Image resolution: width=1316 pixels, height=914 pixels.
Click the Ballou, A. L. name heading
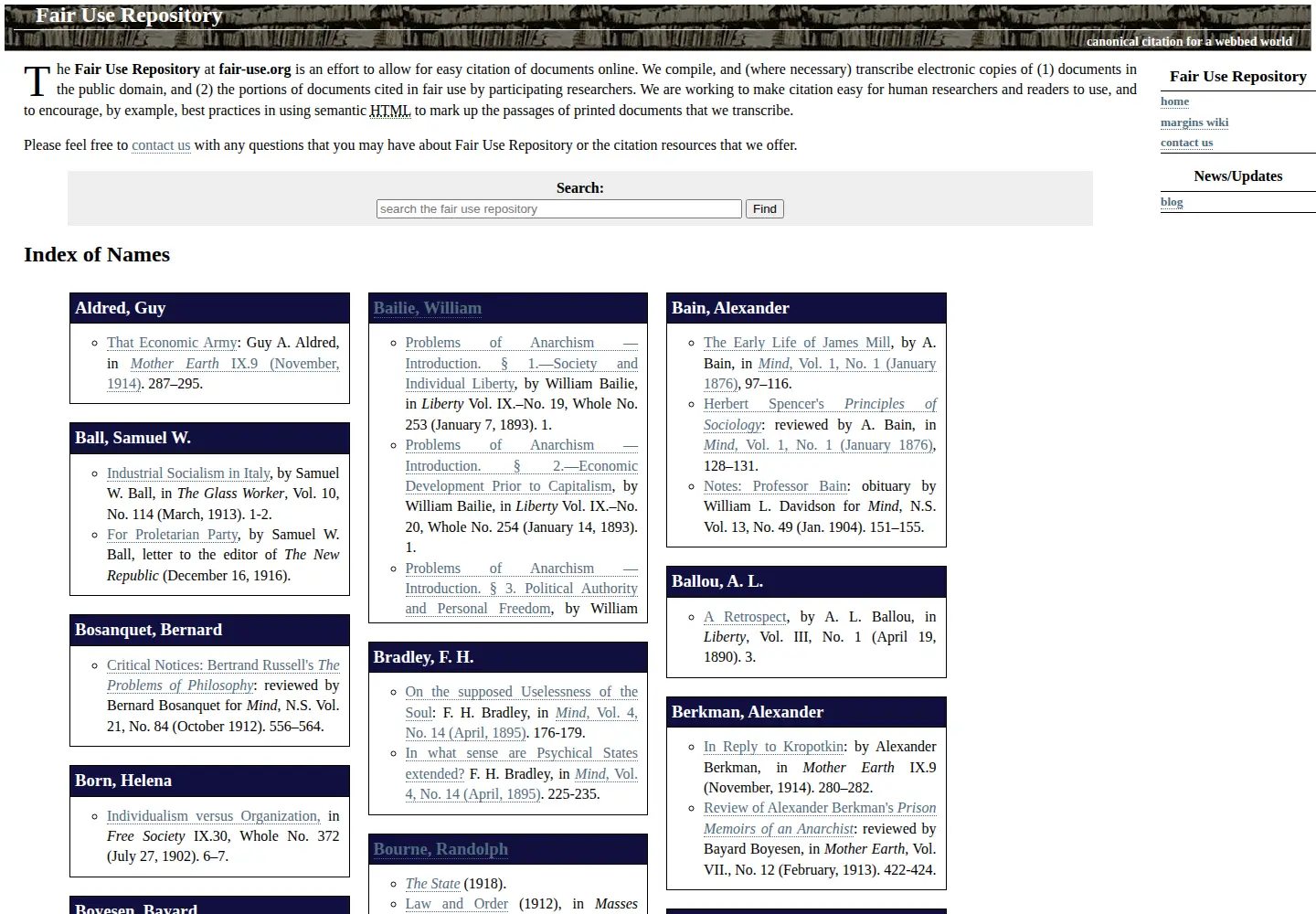(717, 581)
